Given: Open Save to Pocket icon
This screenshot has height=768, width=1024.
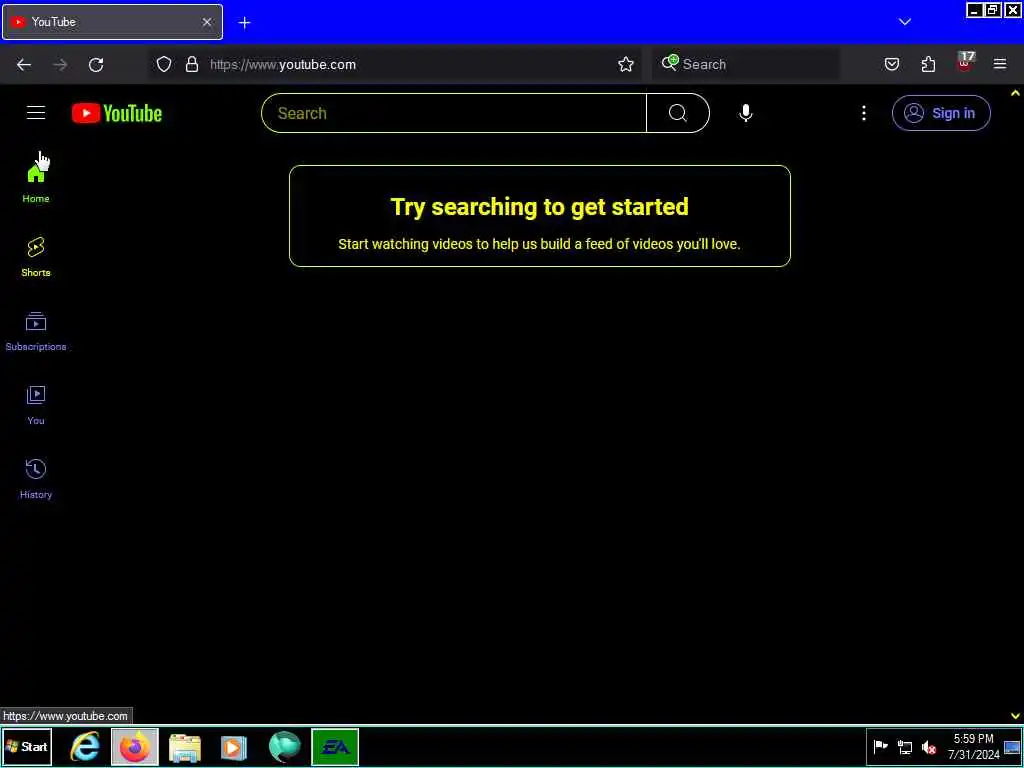Looking at the screenshot, I should (891, 64).
